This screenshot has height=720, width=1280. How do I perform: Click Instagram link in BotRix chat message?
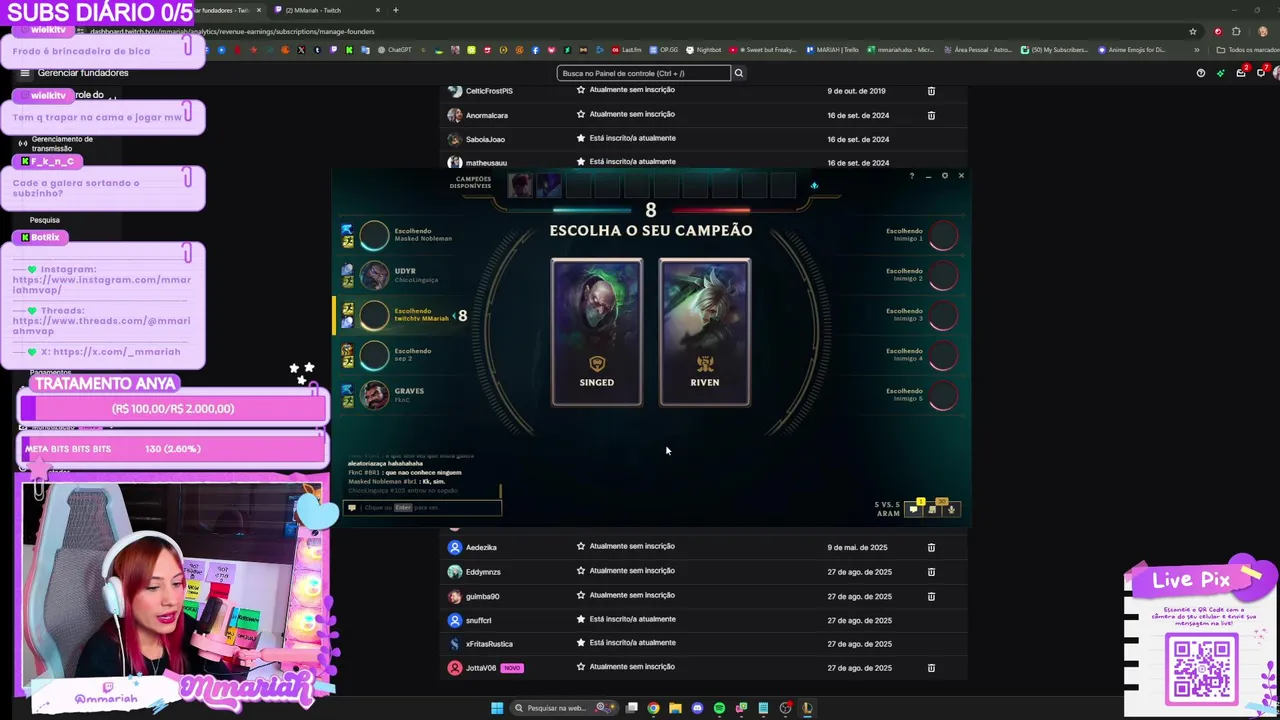click(101, 285)
